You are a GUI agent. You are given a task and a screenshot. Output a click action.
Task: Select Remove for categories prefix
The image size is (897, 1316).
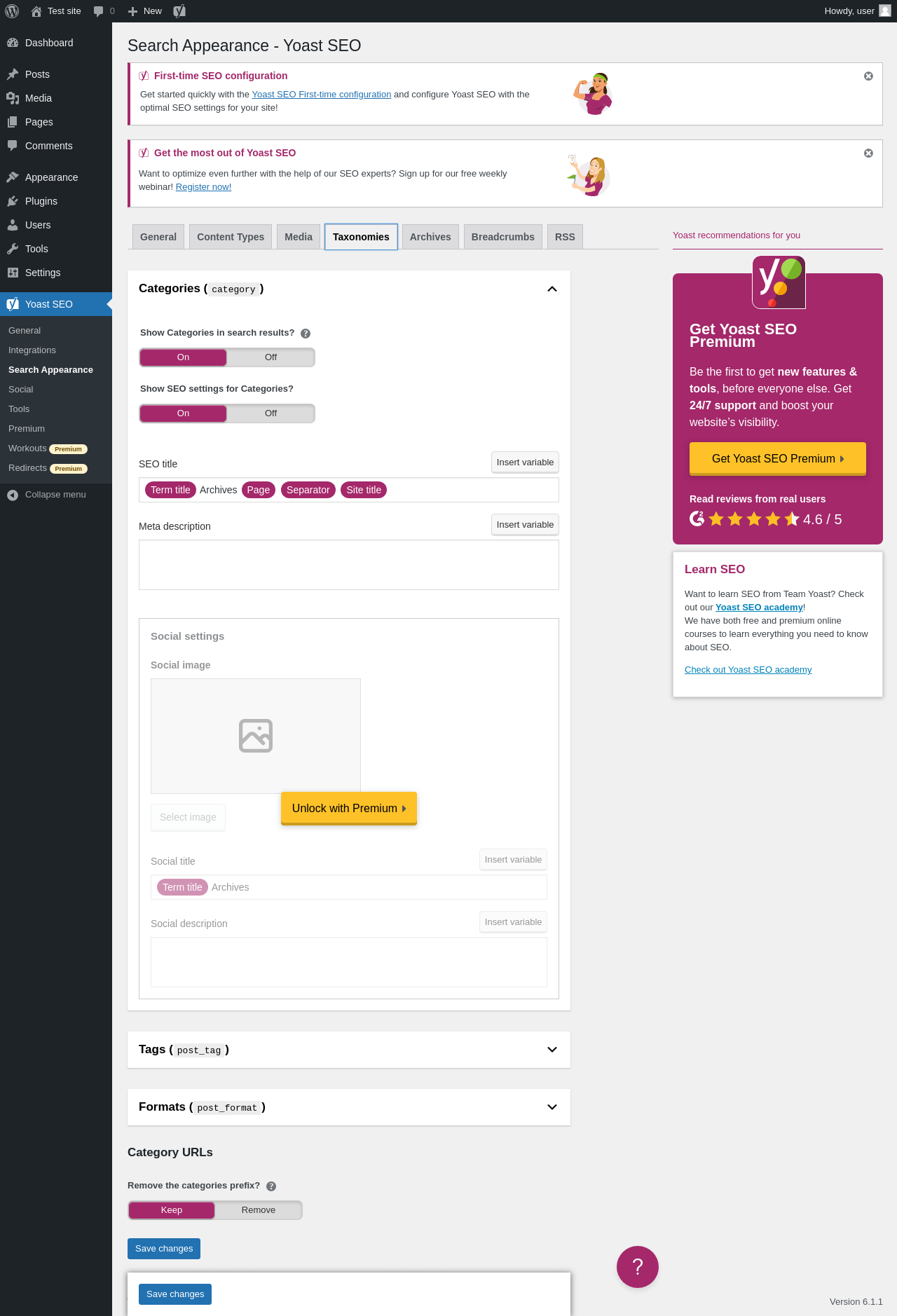[259, 1210]
